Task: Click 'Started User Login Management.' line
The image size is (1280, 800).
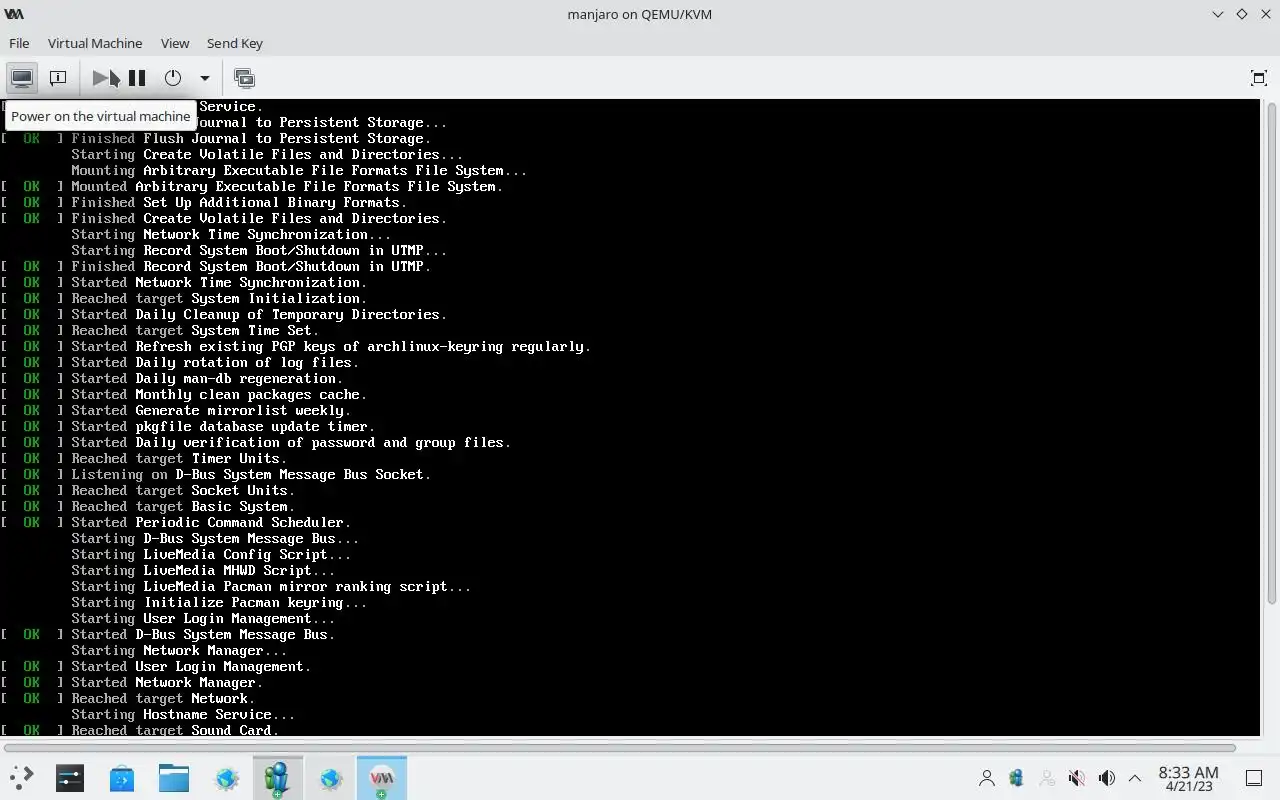Action: click(x=191, y=666)
